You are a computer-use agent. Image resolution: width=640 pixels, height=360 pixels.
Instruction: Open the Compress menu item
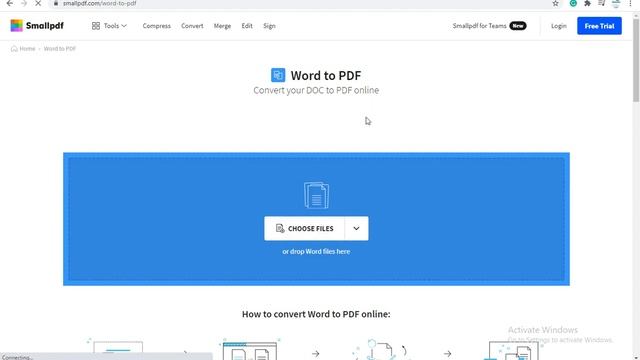(x=157, y=26)
